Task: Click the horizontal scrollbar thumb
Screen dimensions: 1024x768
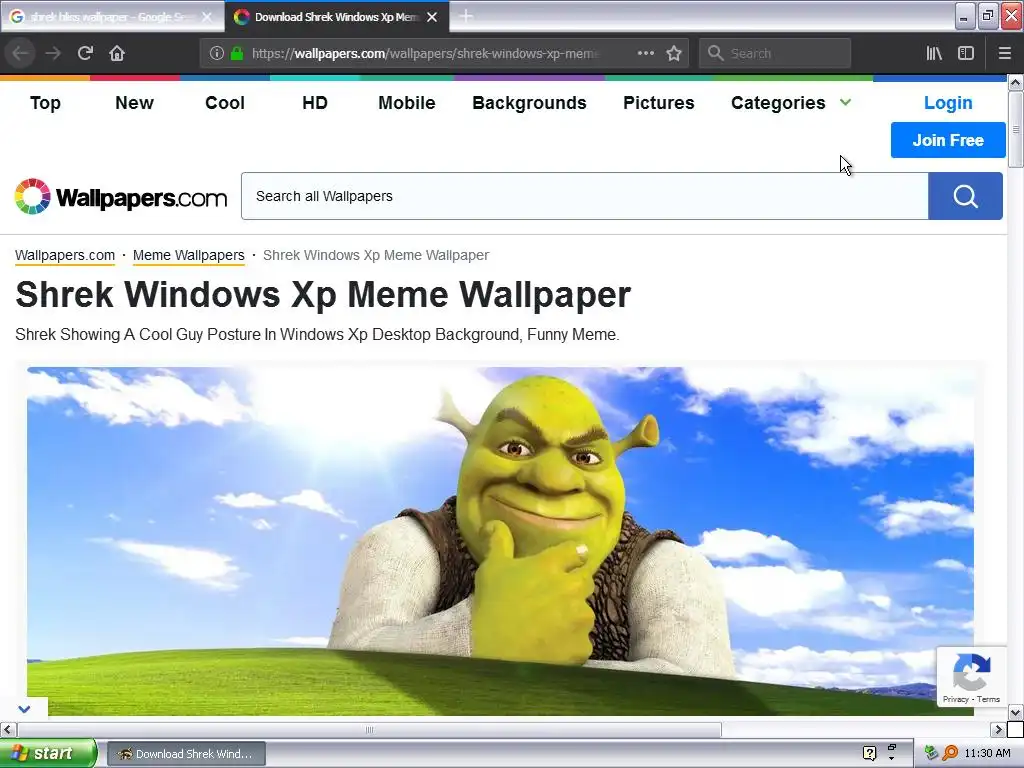Action: click(369, 729)
